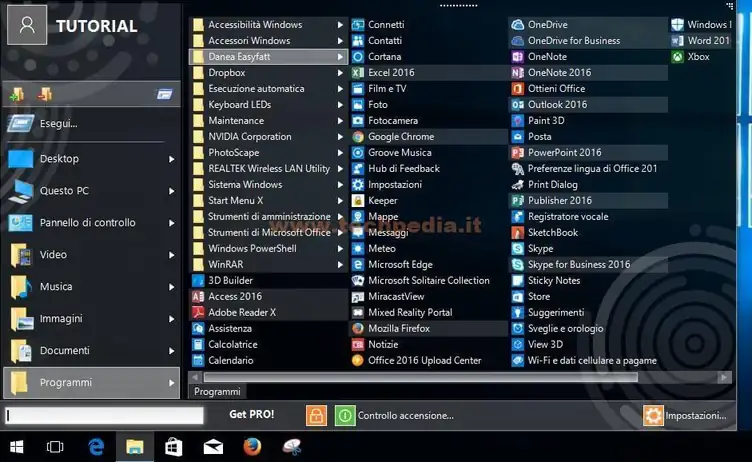Select Immagini menu entry
This screenshot has height=462, width=752.
[x=91, y=319]
